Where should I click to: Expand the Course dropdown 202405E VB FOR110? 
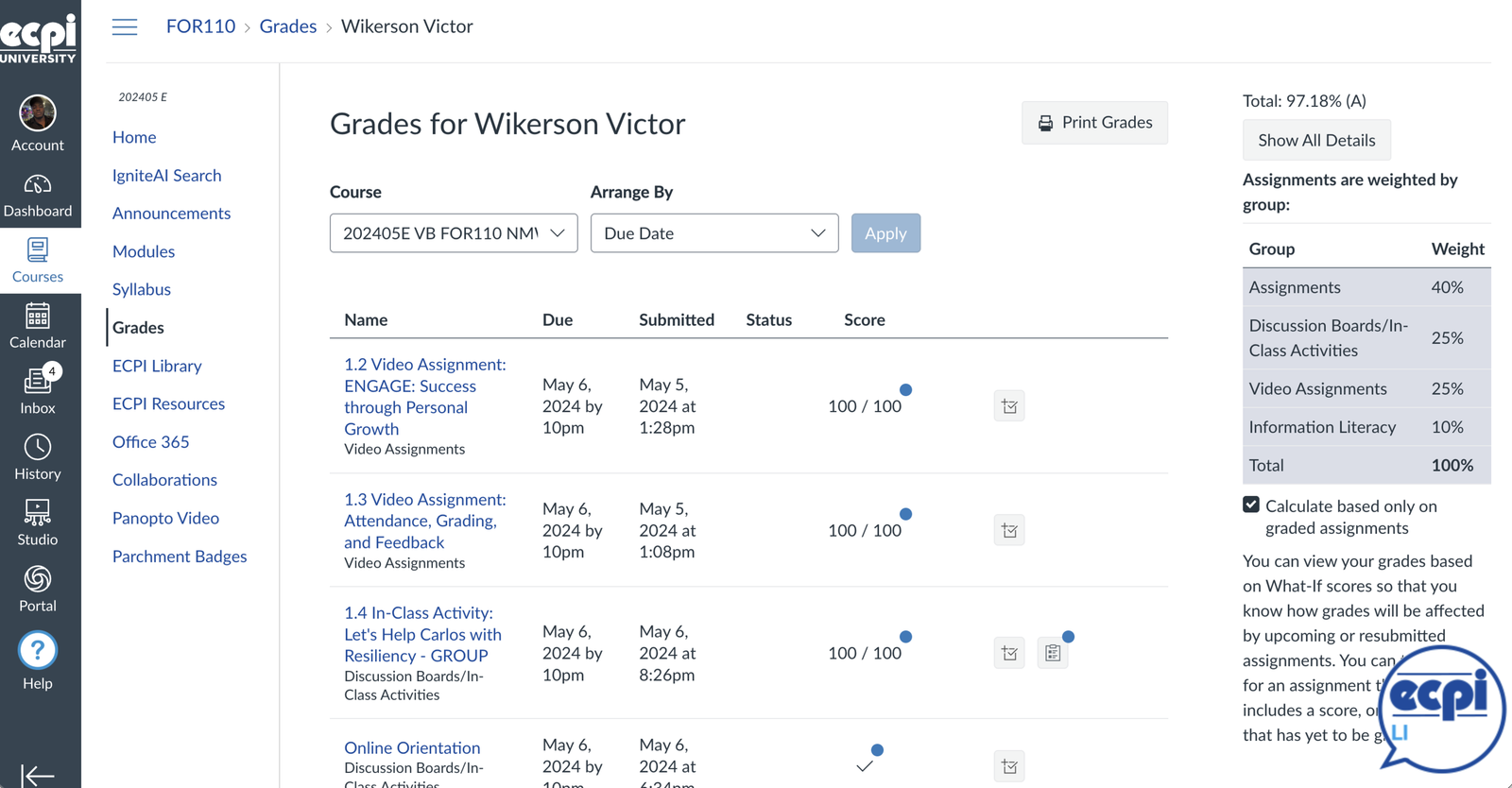(454, 233)
